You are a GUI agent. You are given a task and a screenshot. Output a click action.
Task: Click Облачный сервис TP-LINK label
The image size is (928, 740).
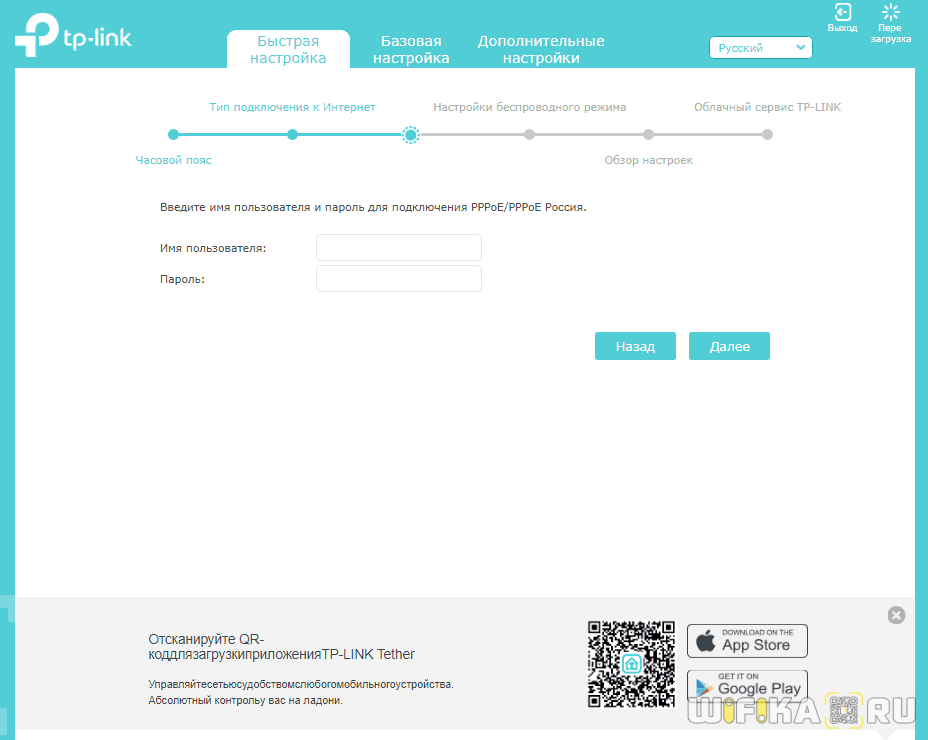tap(768, 107)
